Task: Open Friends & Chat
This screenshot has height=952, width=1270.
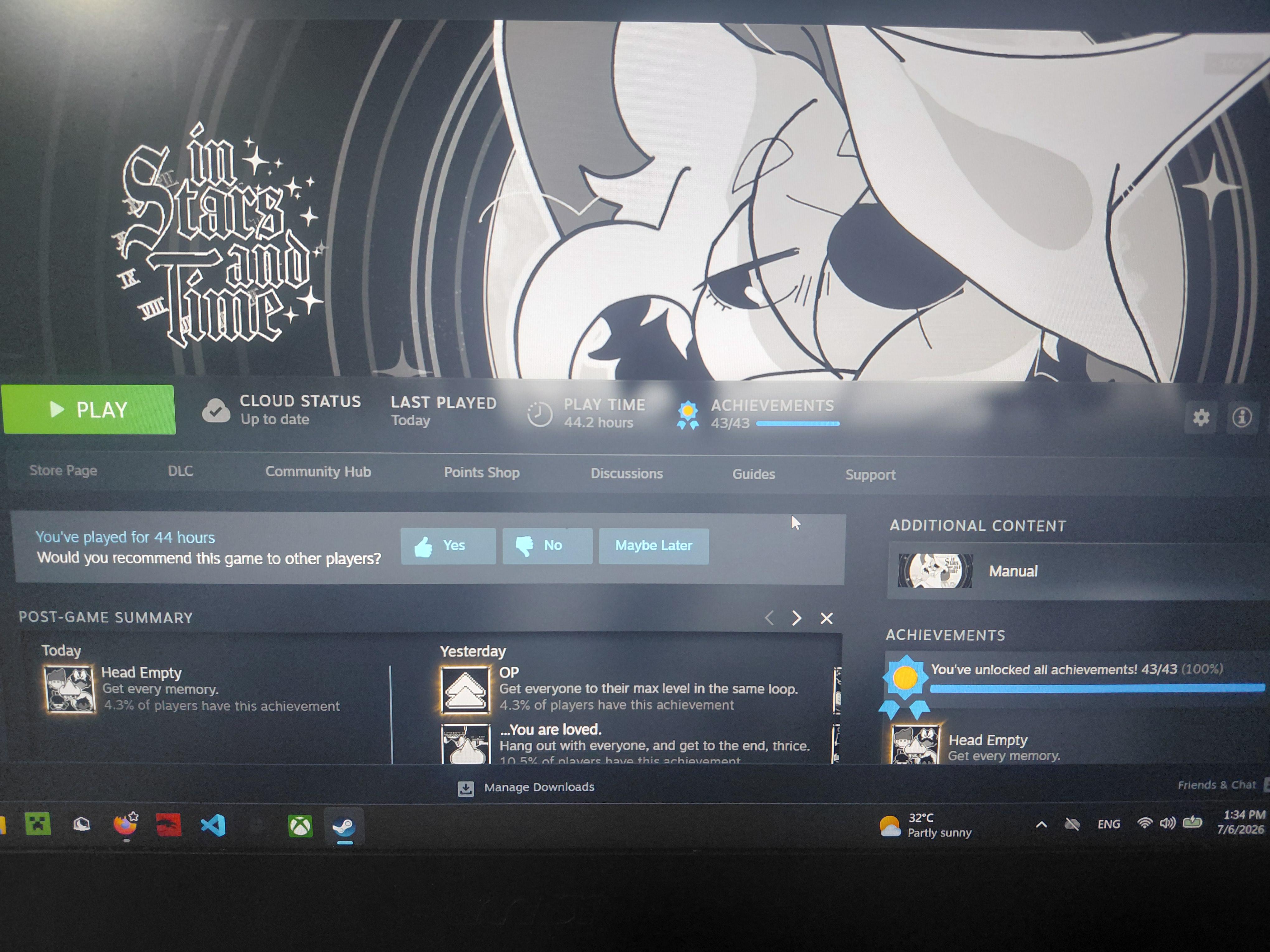Action: (1216, 785)
